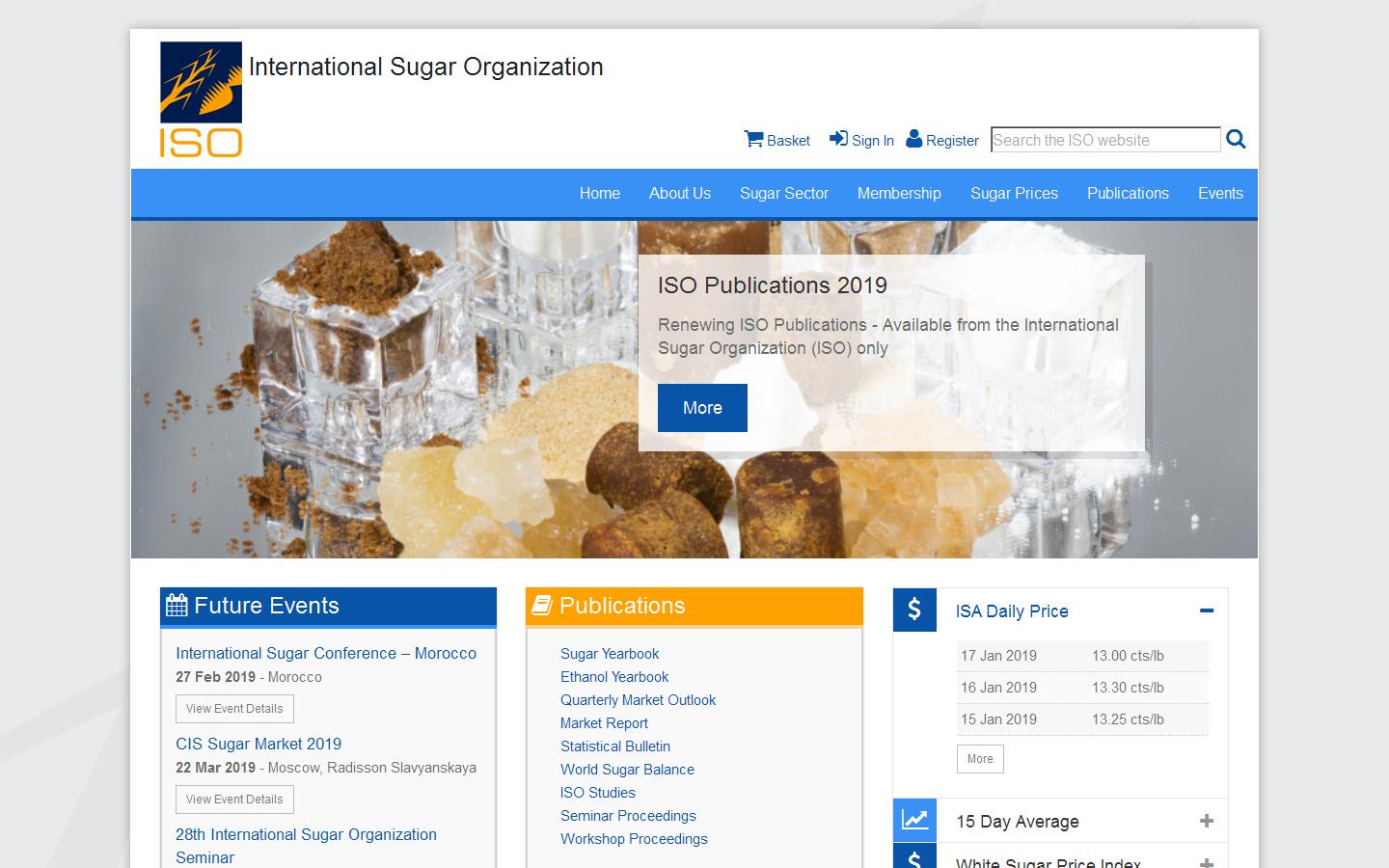Click the dollar icon beside ISA Daily Price

[914, 610]
